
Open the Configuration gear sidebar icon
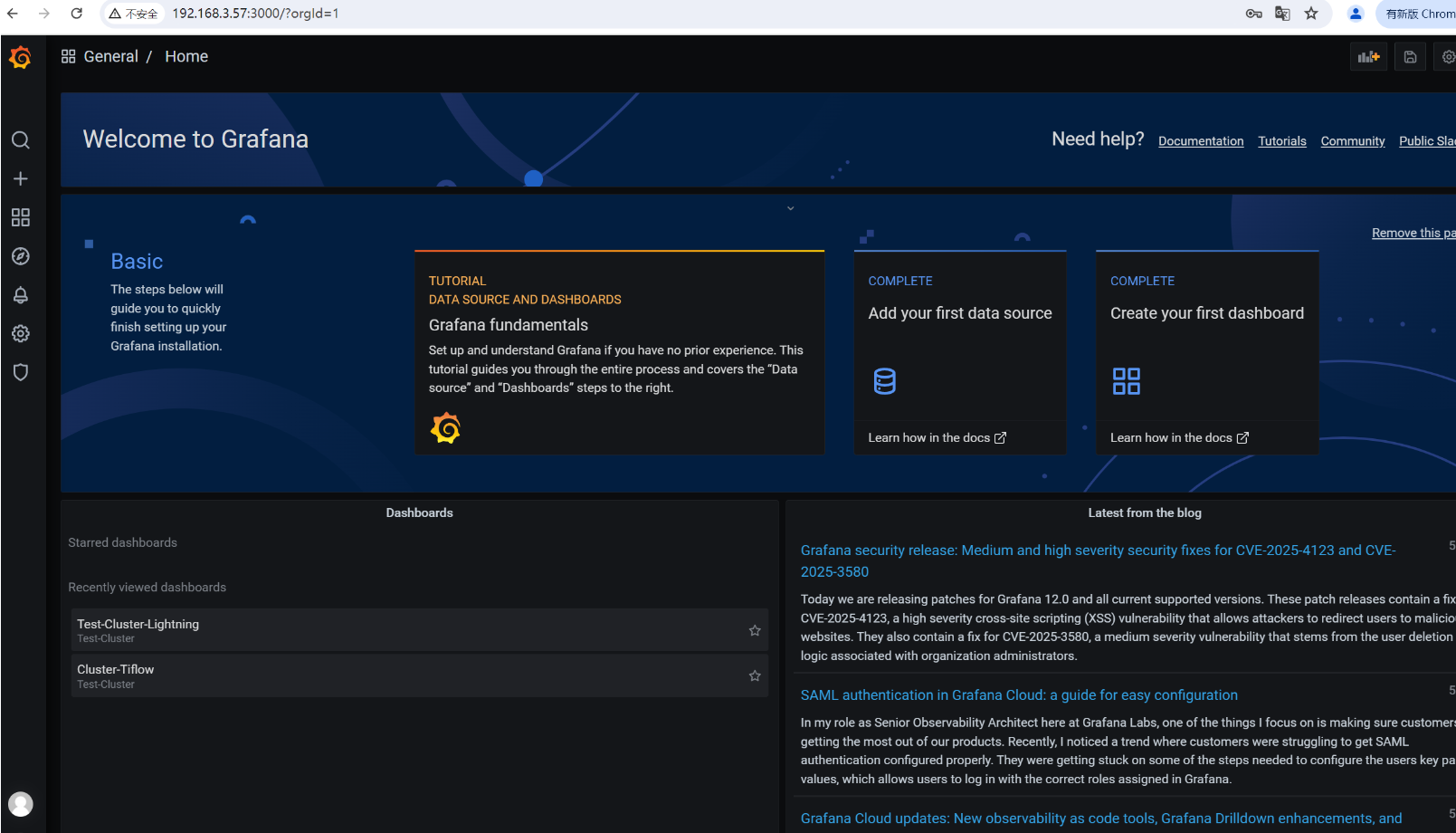pos(21,334)
